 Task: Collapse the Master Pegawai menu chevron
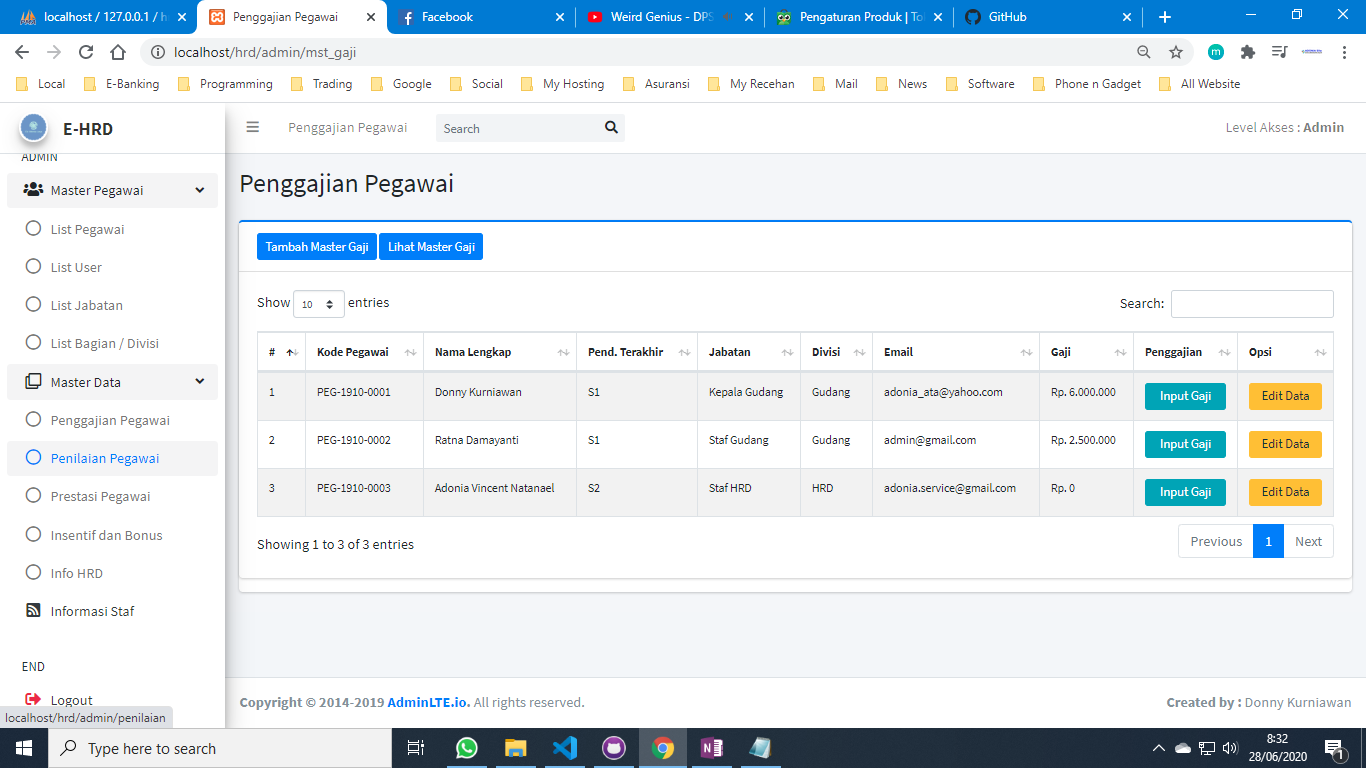[200, 190]
